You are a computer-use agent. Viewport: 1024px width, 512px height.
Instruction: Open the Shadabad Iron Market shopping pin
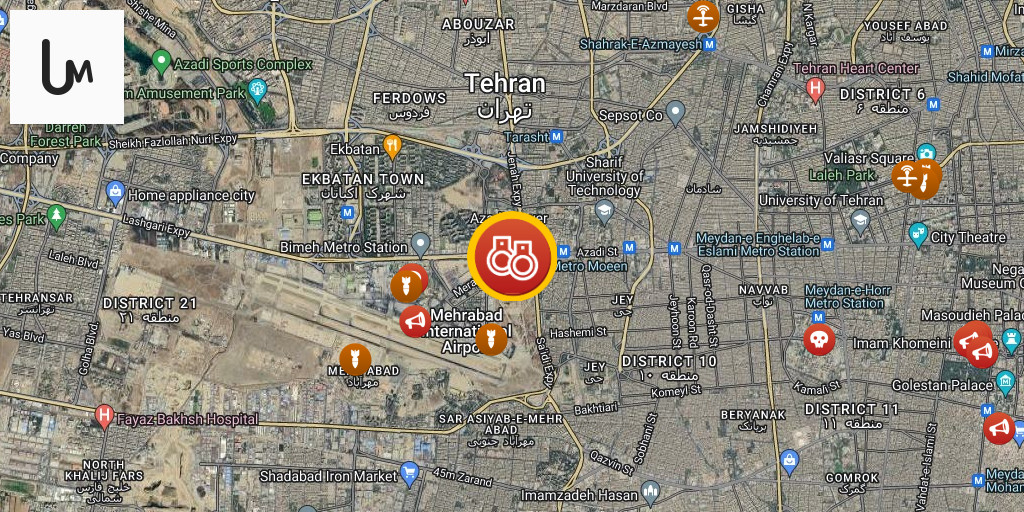coord(409,475)
